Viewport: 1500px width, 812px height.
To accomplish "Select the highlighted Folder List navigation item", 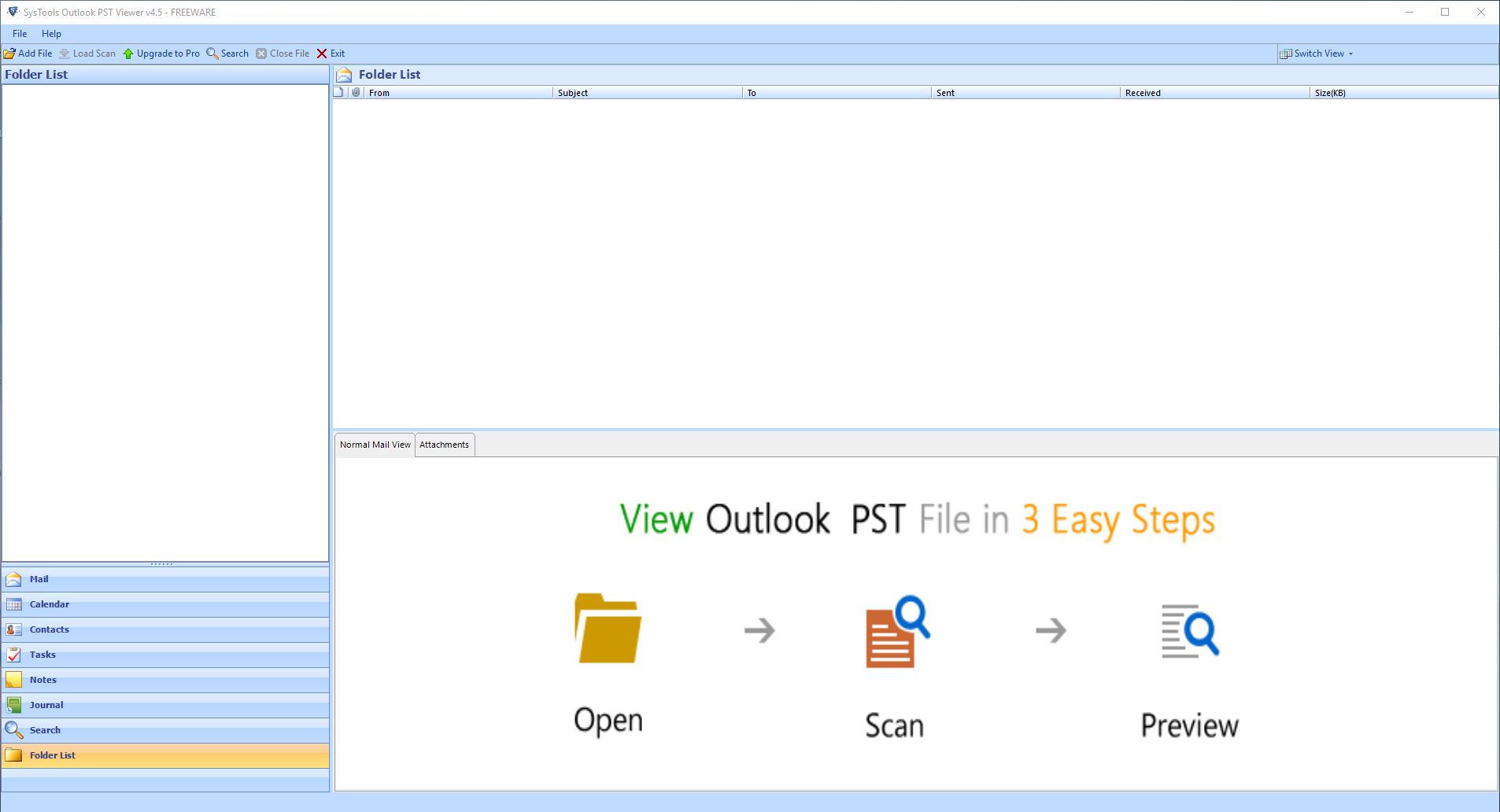I will pos(165,755).
